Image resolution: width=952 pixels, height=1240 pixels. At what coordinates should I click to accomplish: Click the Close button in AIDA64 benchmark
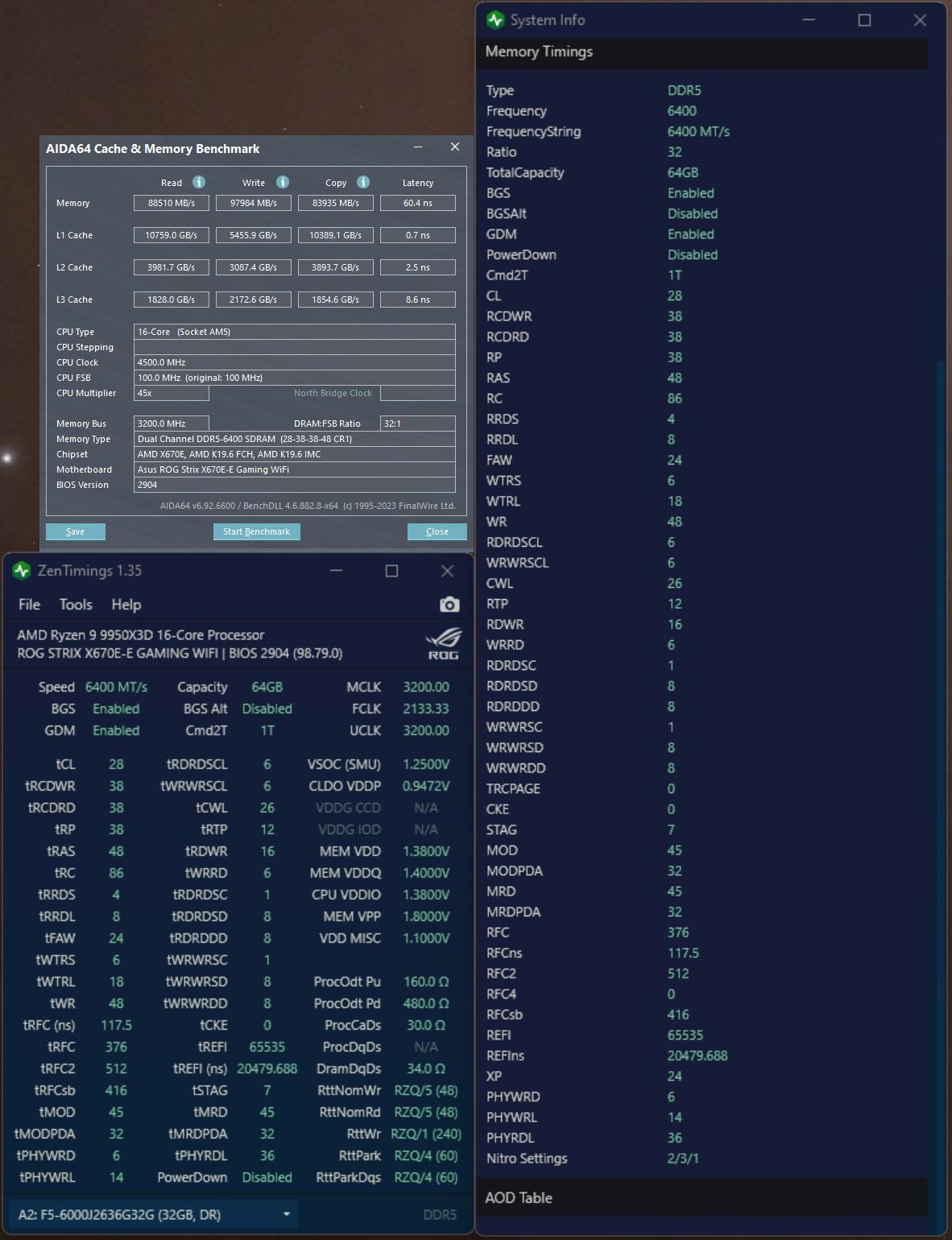click(x=437, y=531)
